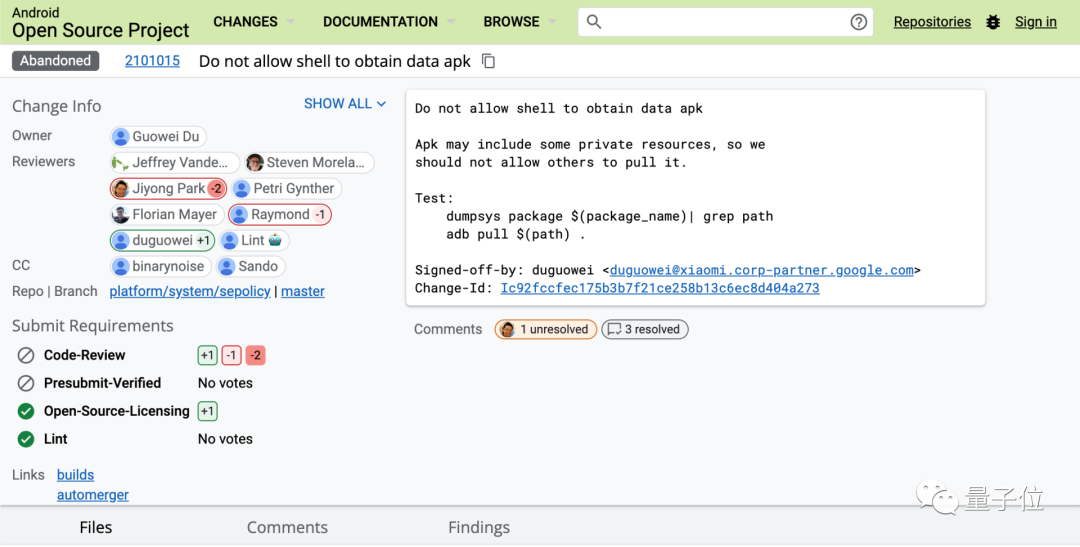Viewport: 1080px width, 547px height.
Task: Open the CHANGES dropdown menu
Action: click(x=254, y=22)
